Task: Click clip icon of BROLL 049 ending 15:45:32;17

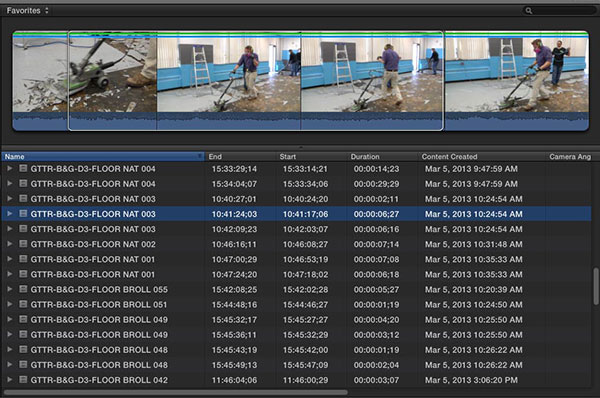Action: click(23, 319)
